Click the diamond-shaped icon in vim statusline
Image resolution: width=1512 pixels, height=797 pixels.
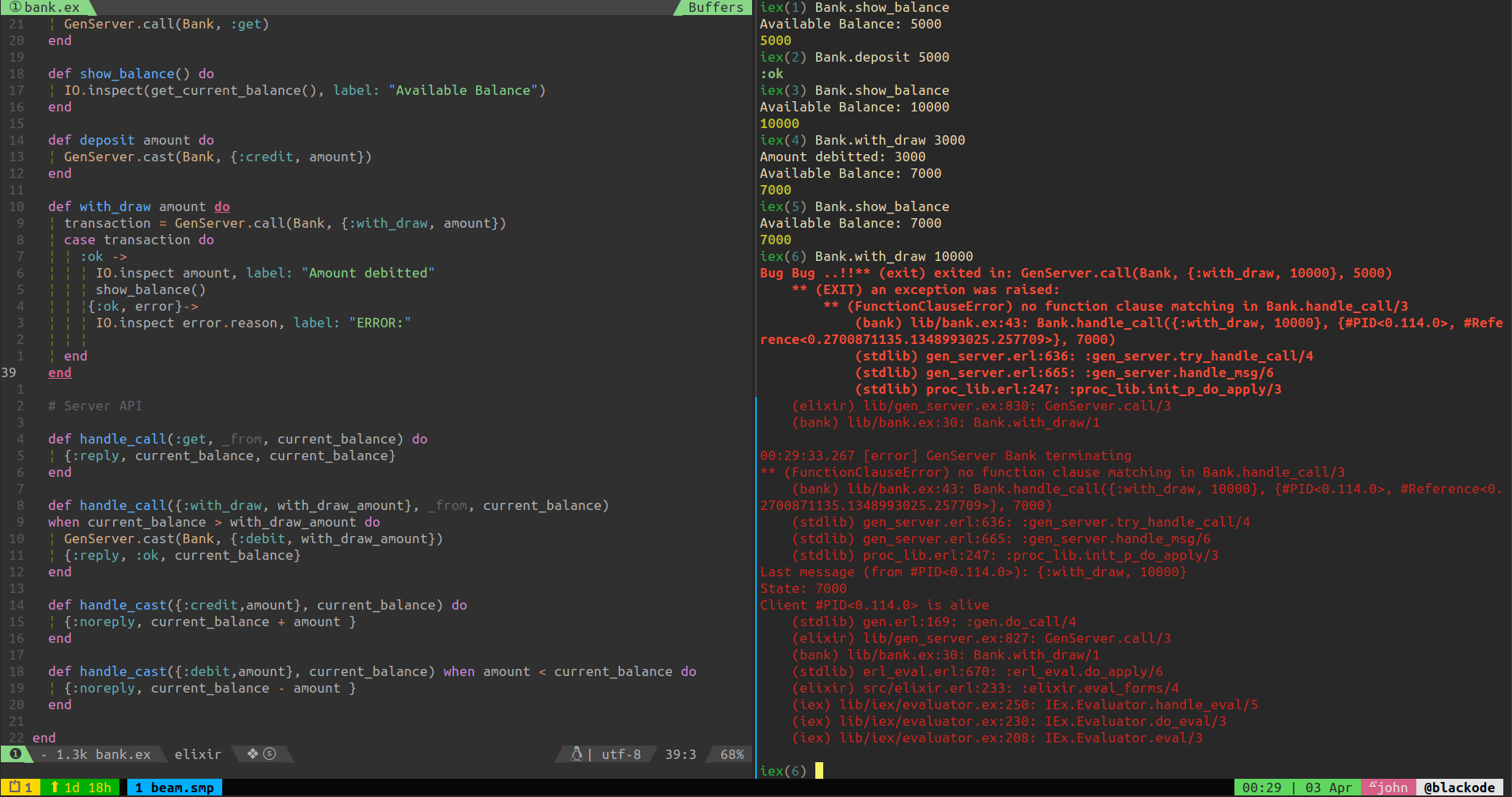pyautogui.click(x=253, y=754)
